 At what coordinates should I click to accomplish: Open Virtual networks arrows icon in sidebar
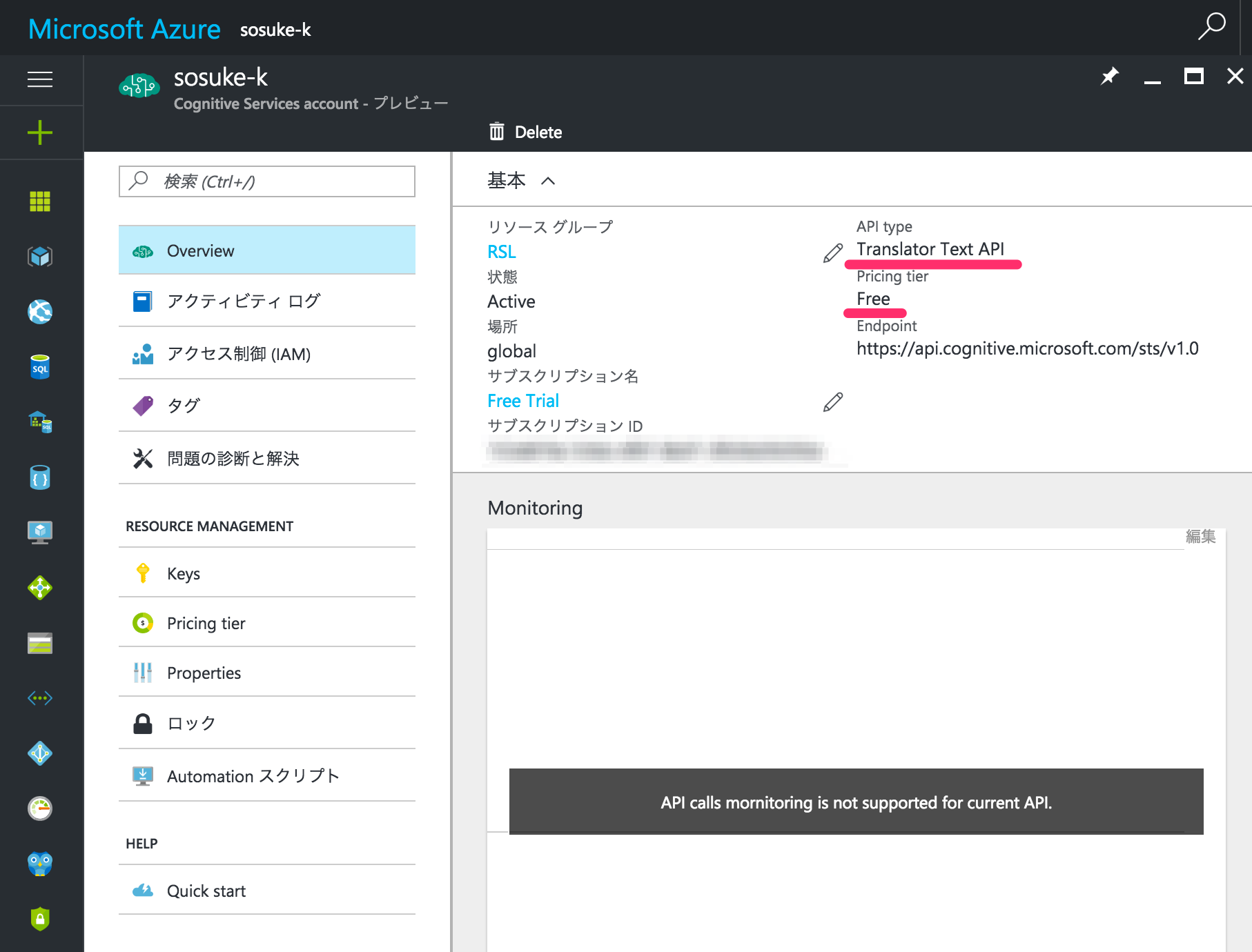(x=40, y=698)
